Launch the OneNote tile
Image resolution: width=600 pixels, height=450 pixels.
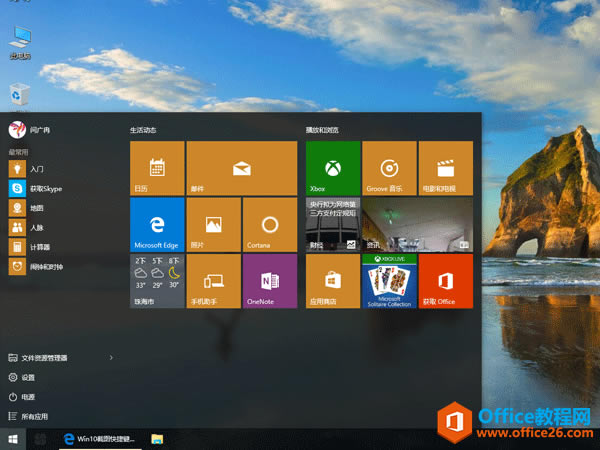(270, 281)
